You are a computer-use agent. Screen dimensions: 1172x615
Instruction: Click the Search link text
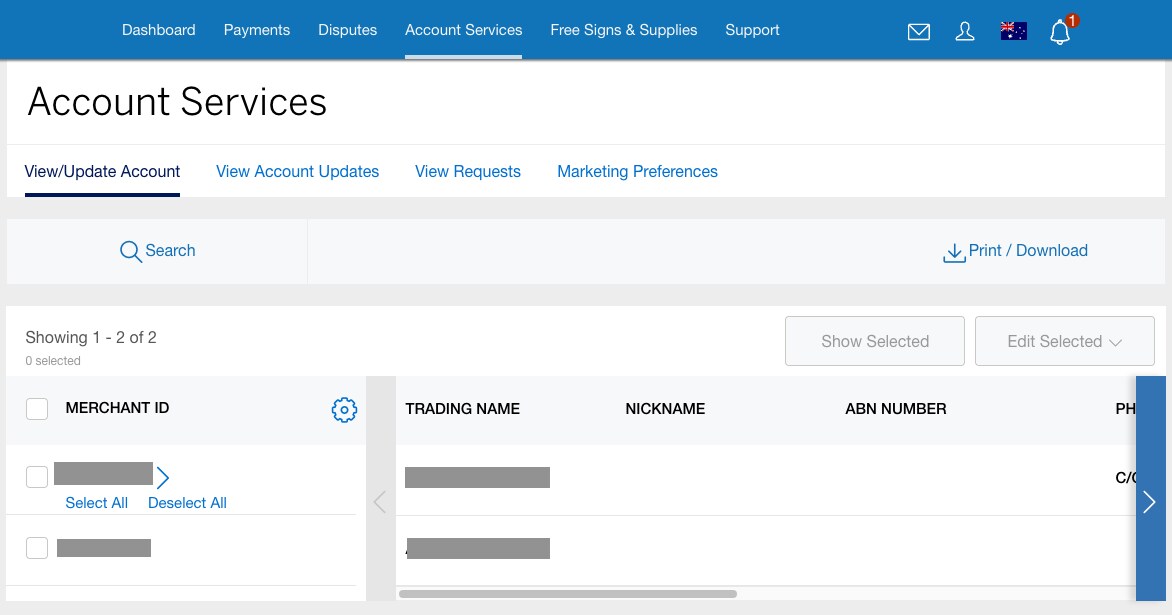[170, 250]
